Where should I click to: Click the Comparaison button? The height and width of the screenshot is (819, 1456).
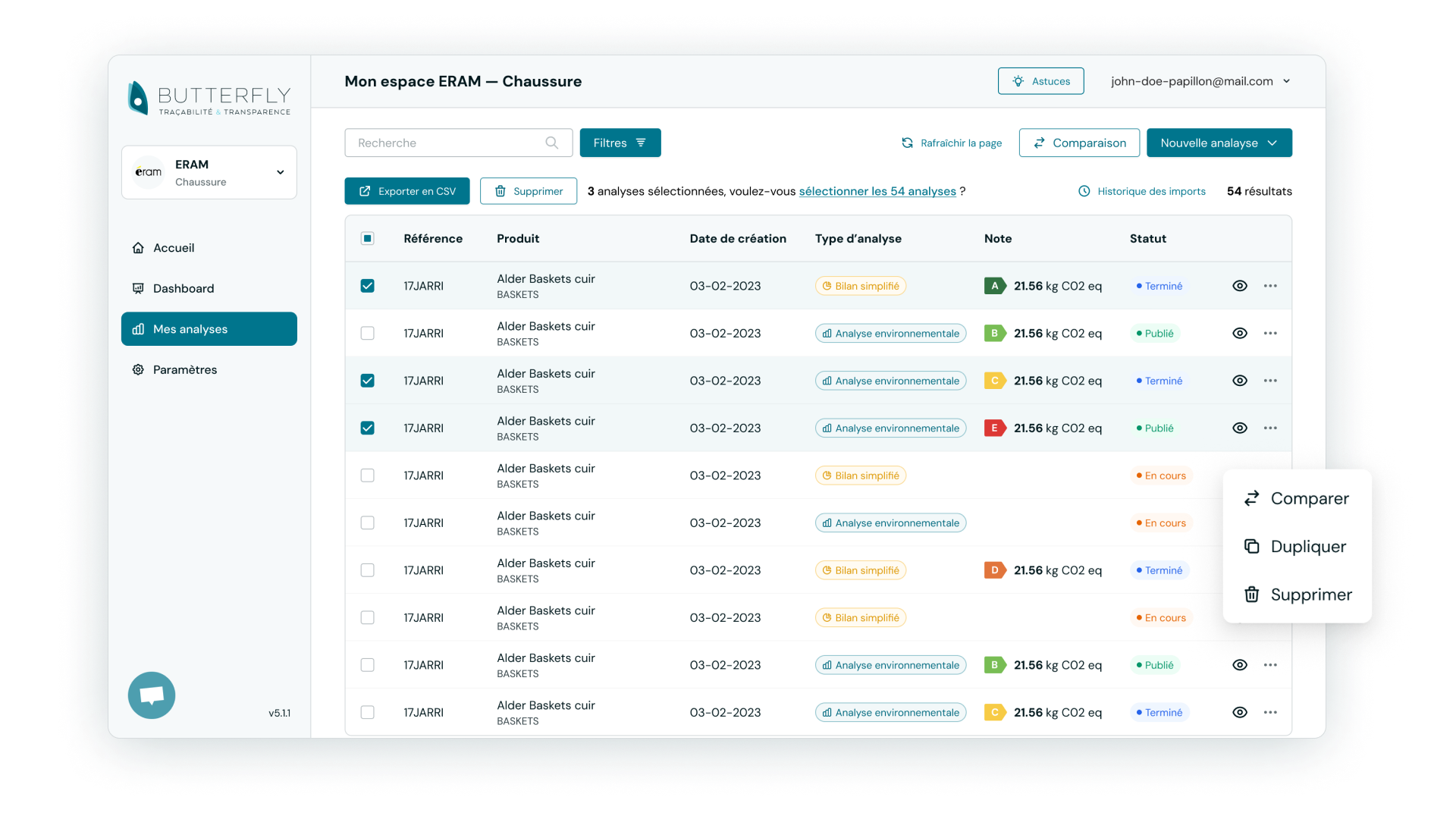1079,143
